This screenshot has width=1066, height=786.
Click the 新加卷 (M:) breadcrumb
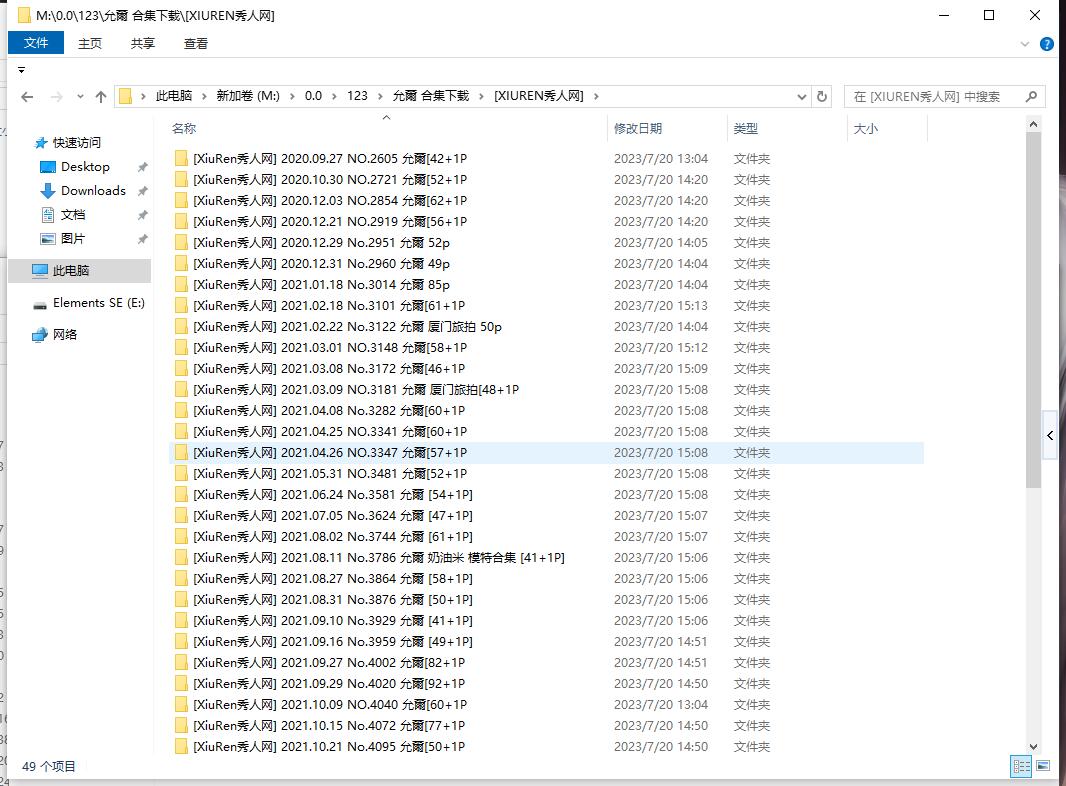click(x=248, y=96)
